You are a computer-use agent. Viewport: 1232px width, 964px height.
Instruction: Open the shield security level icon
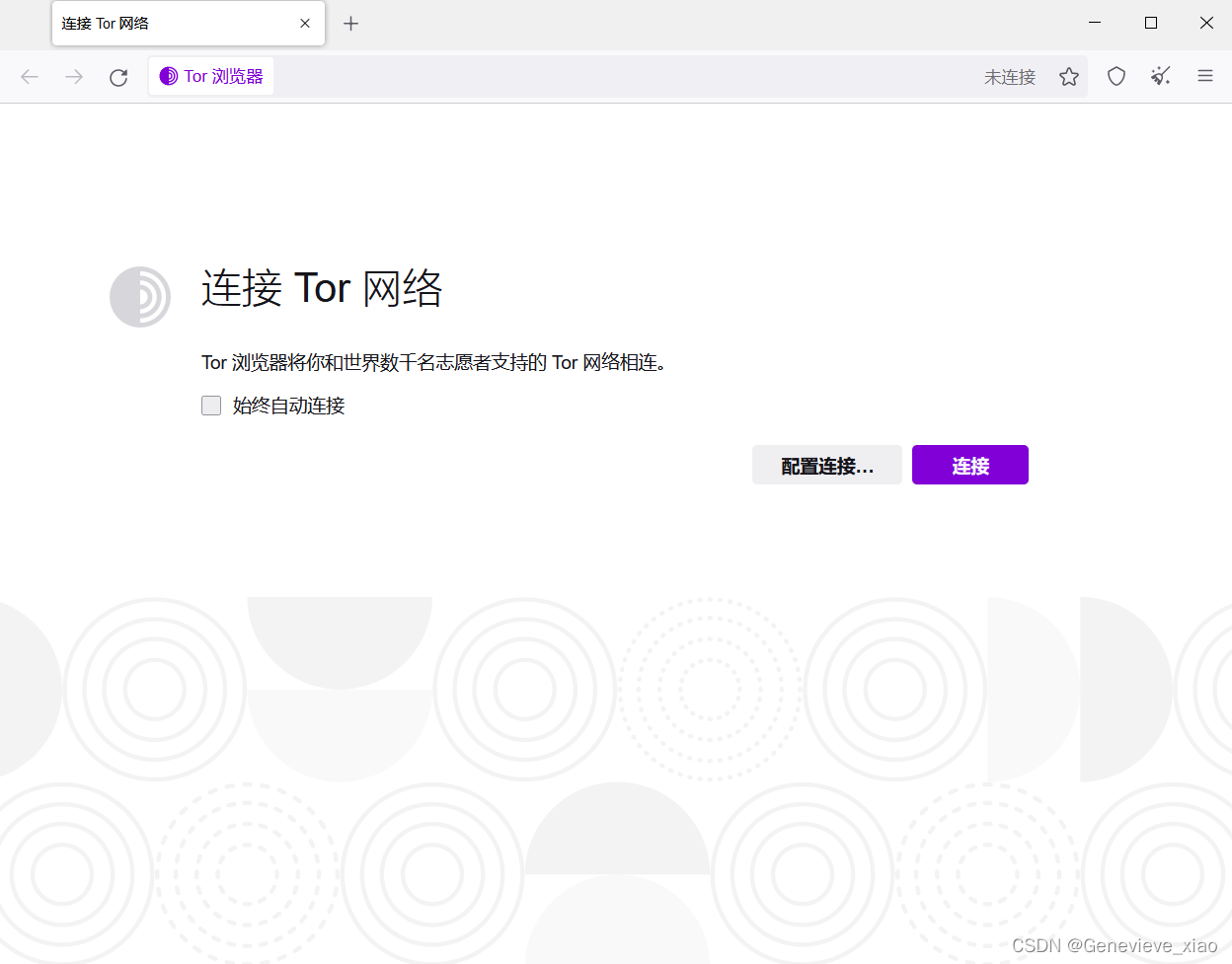coord(1116,76)
